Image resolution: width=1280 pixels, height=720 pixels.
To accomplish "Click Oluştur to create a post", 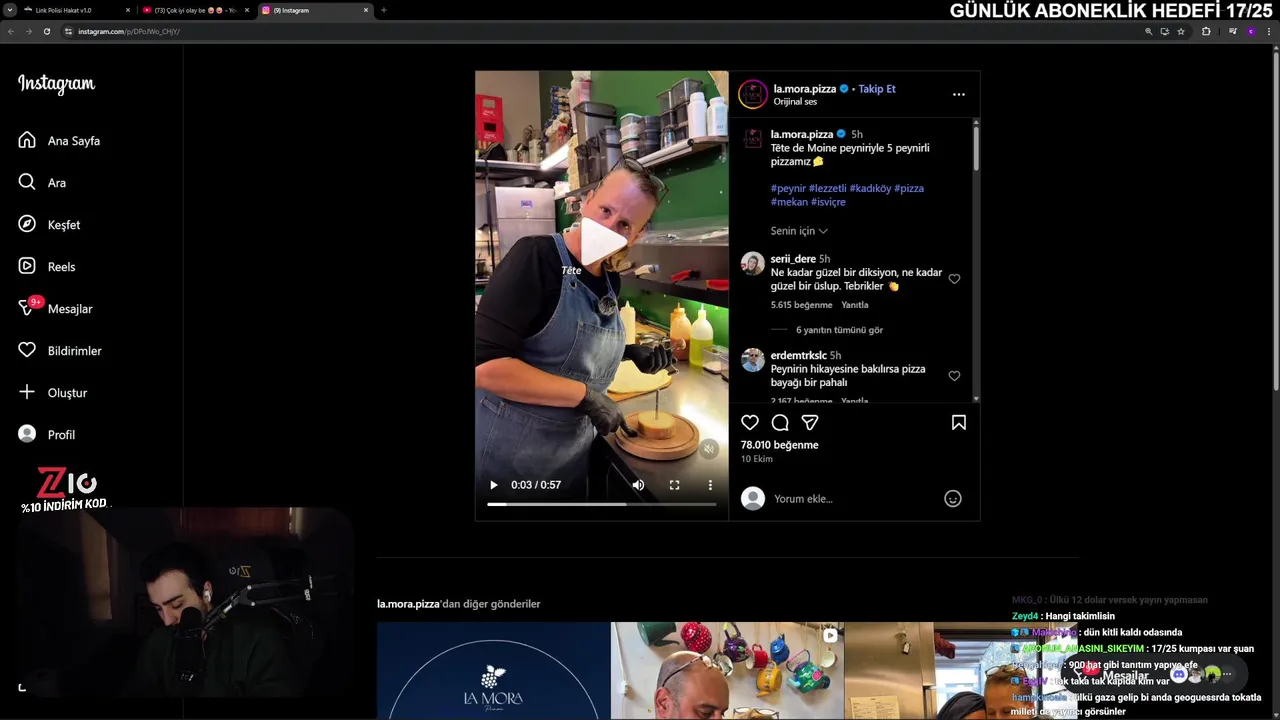I will [54, 393].
